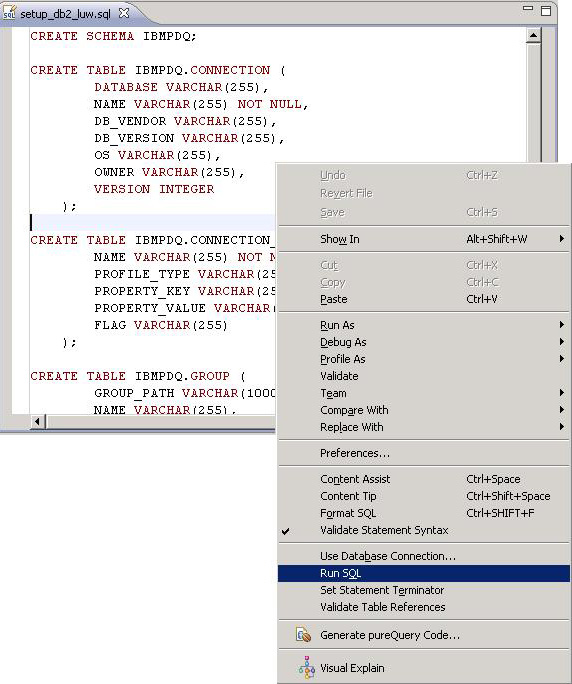The image size is (572, 684).
Task: Open Generate pureQuery Code icon entry
Action: pos(303,635)
